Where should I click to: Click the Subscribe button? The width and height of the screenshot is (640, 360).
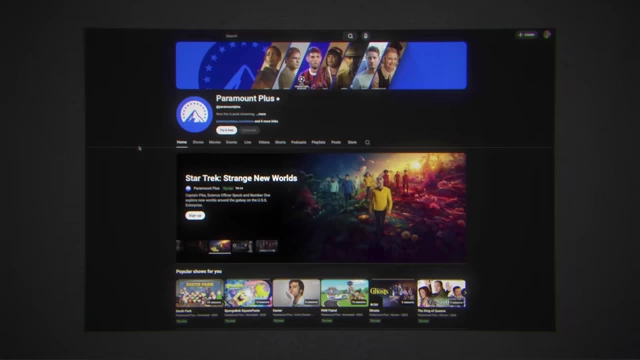(x=249, y=130)
